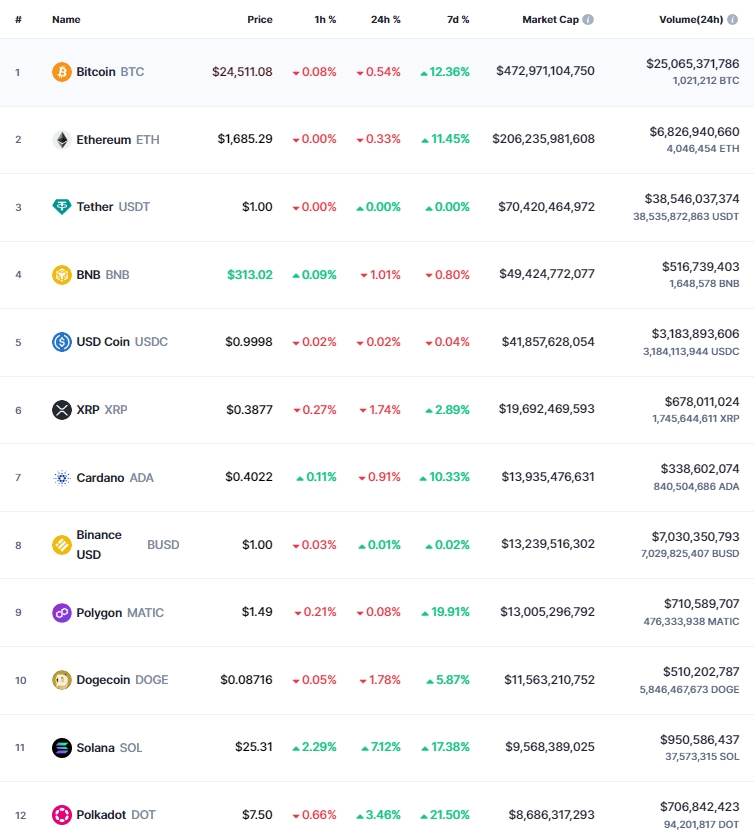
Task: Sort by the 24h % header
Action: (386, 20)
